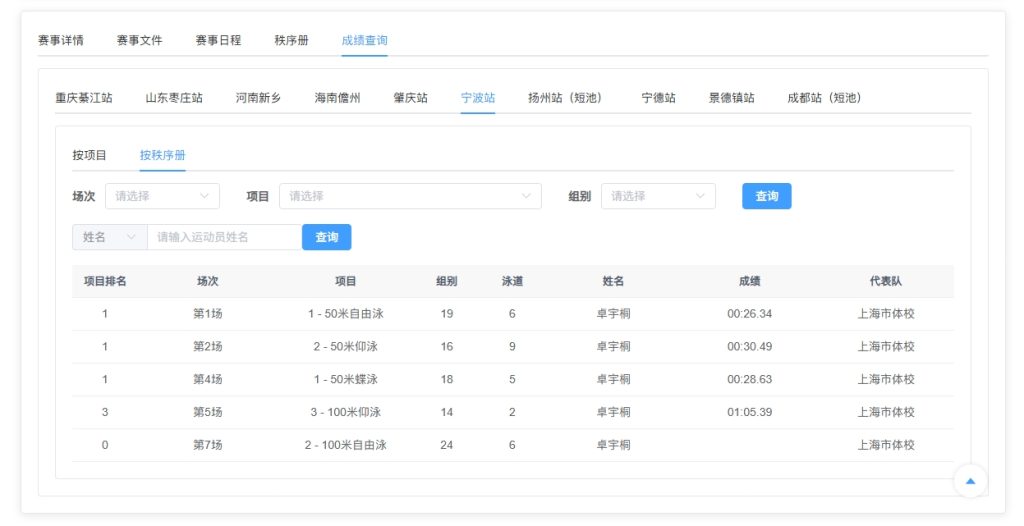Open the 场次 dropdown selector
This screenshot has width=1024, height=526.
162,196
